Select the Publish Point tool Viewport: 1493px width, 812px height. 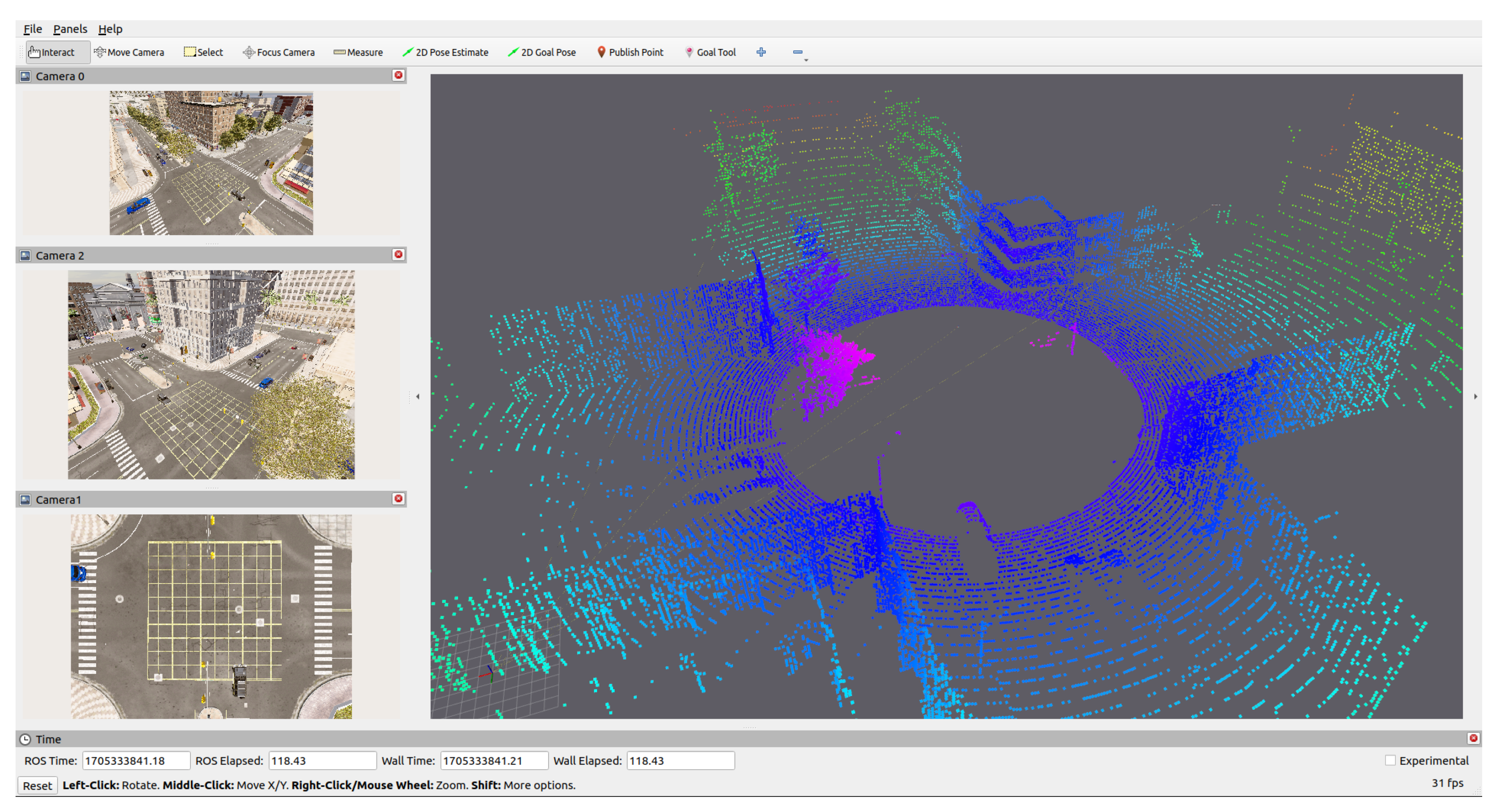630,52
